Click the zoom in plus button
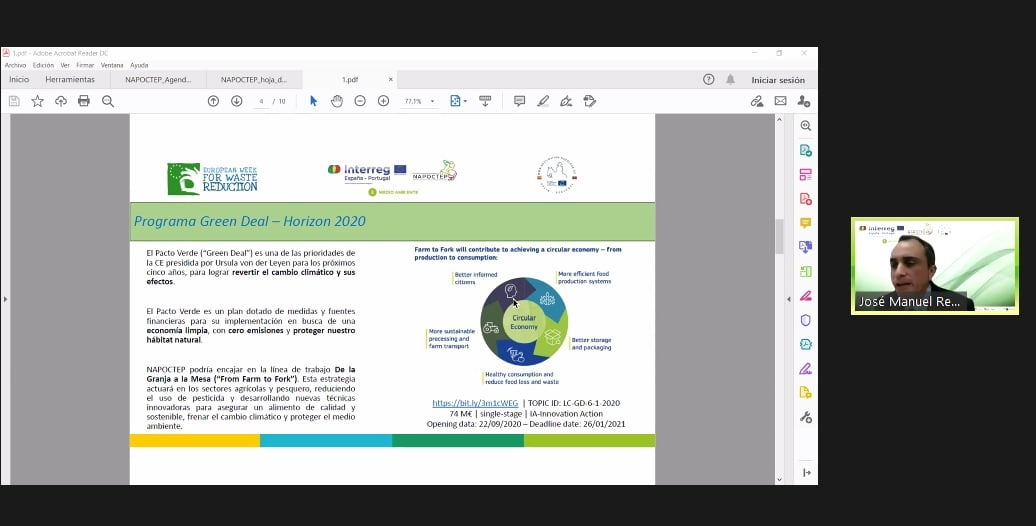The height and width of the screenshot is (526, 1036). (383, 101)
